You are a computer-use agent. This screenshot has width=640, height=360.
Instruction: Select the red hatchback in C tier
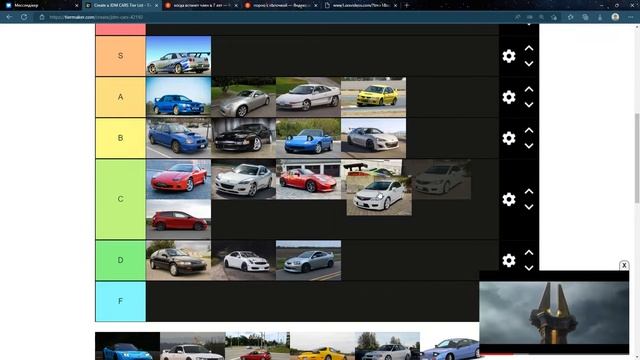(178, 220)
